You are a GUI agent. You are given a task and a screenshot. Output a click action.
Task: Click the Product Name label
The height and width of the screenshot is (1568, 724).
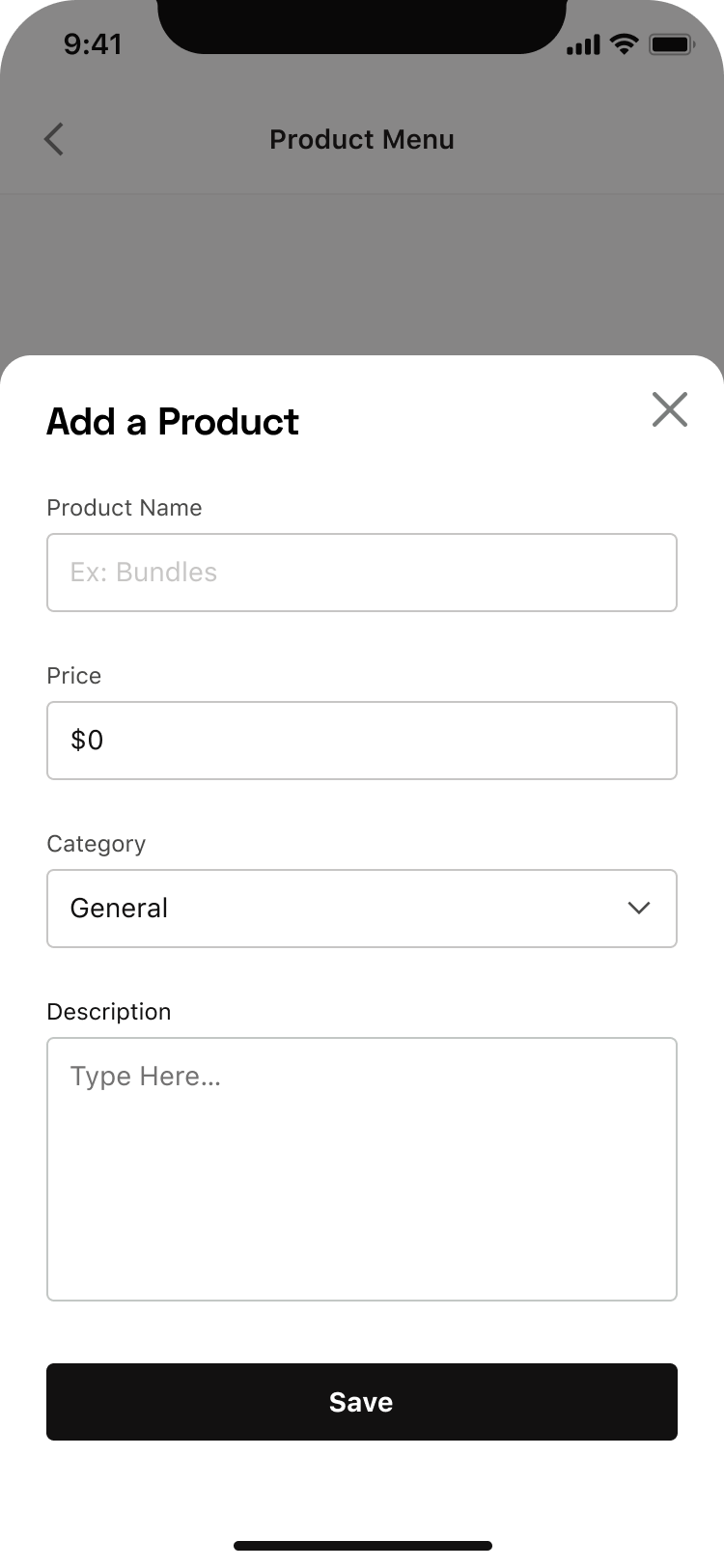point(125,508)
